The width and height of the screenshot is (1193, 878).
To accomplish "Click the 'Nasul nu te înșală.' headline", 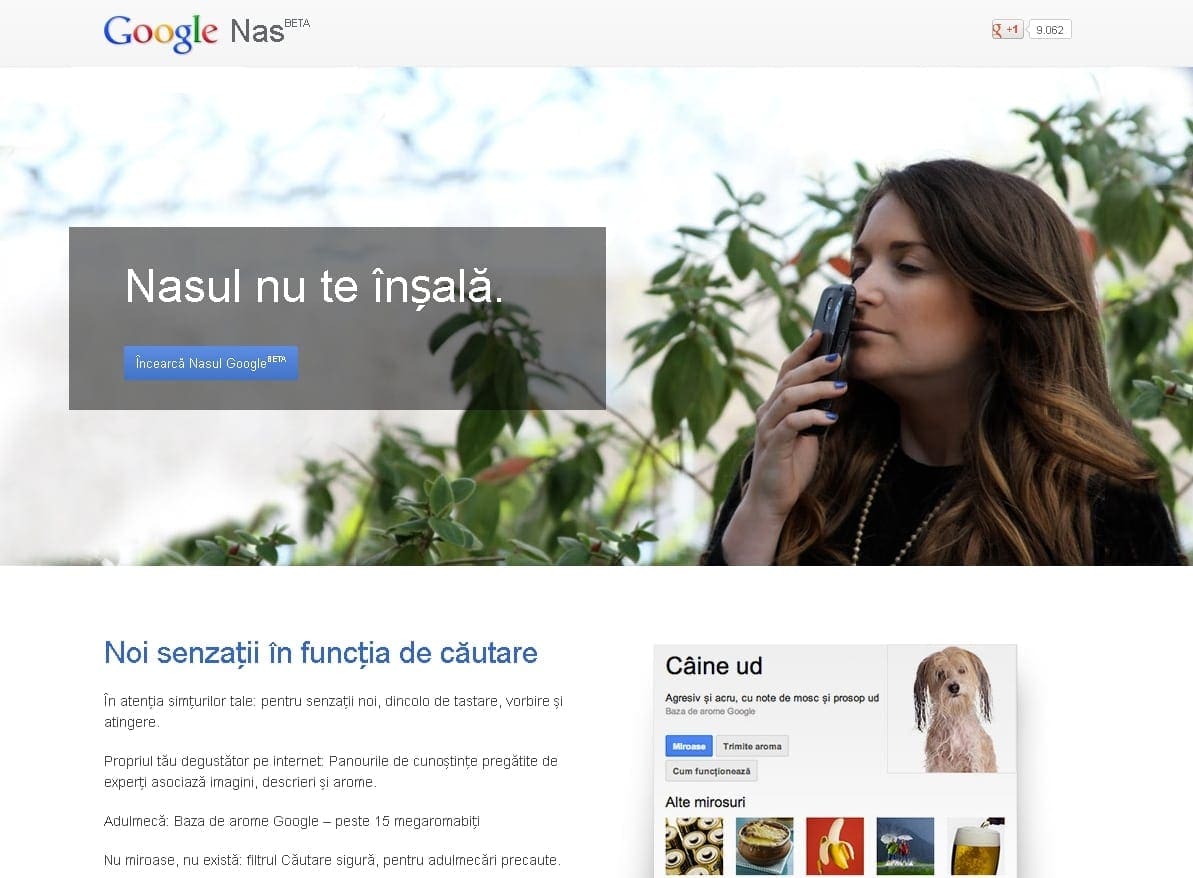I will point(314,286).
